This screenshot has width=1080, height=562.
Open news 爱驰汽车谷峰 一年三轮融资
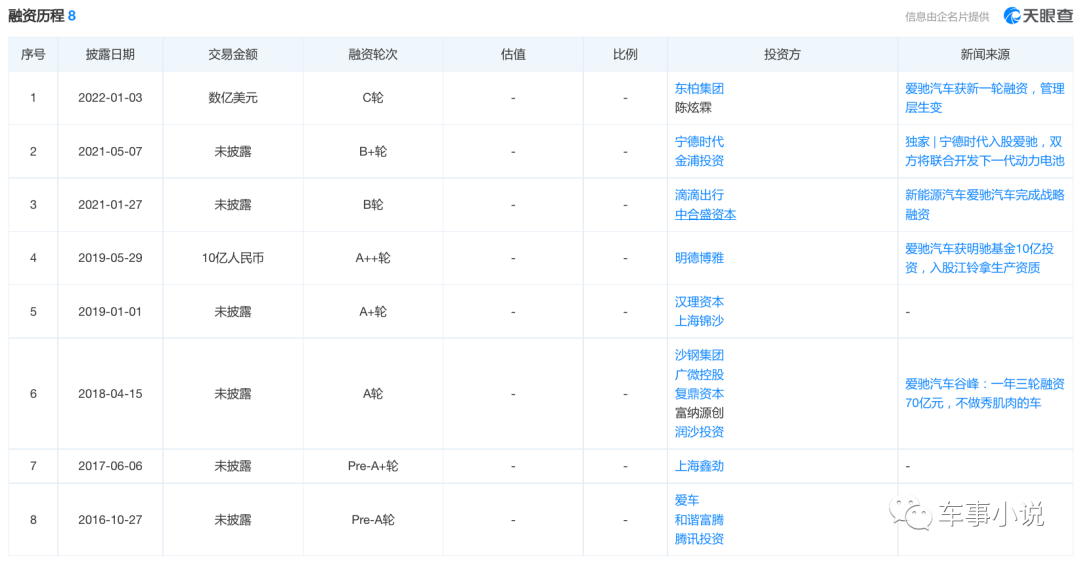click(984, 393)
